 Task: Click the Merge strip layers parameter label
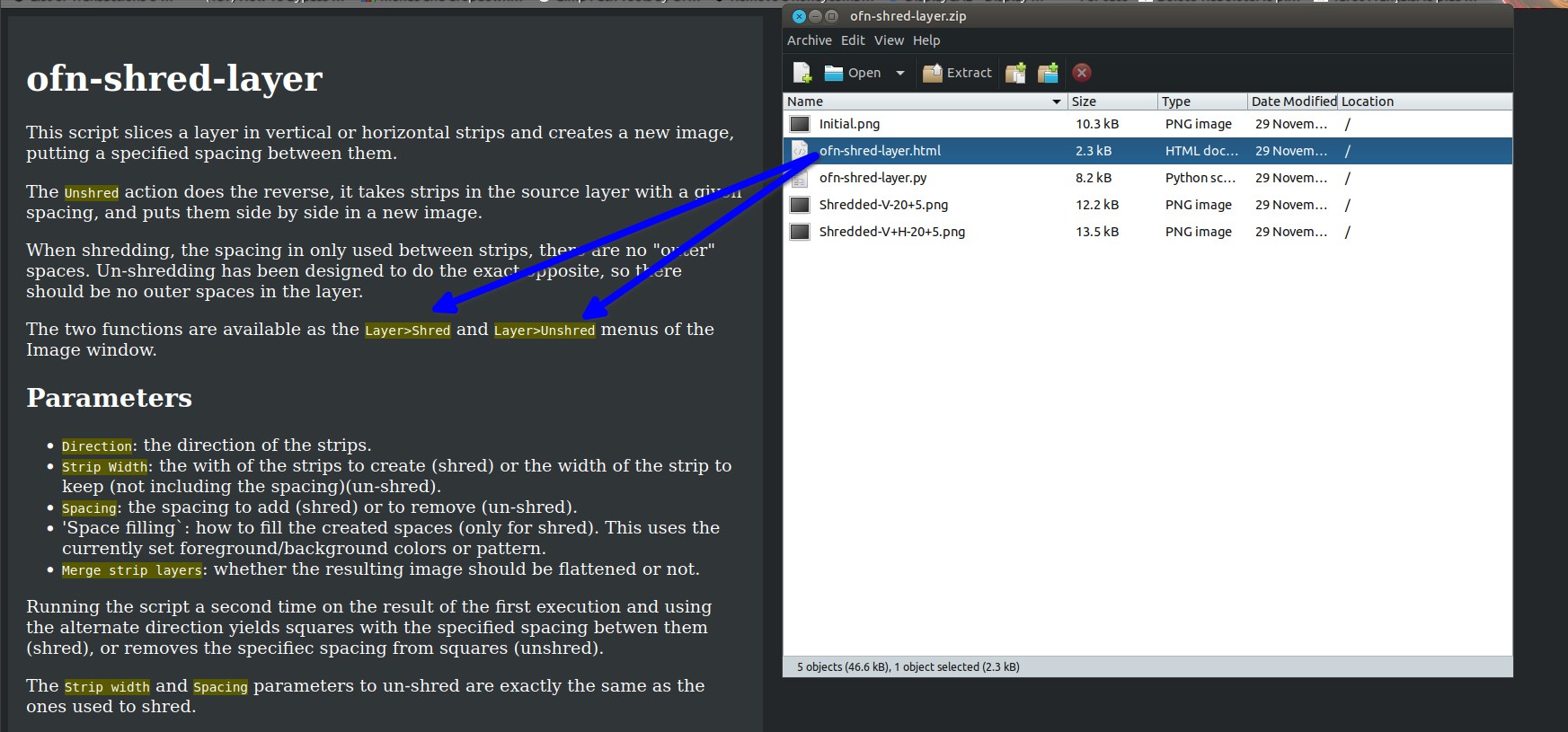[x=132, y=569]
